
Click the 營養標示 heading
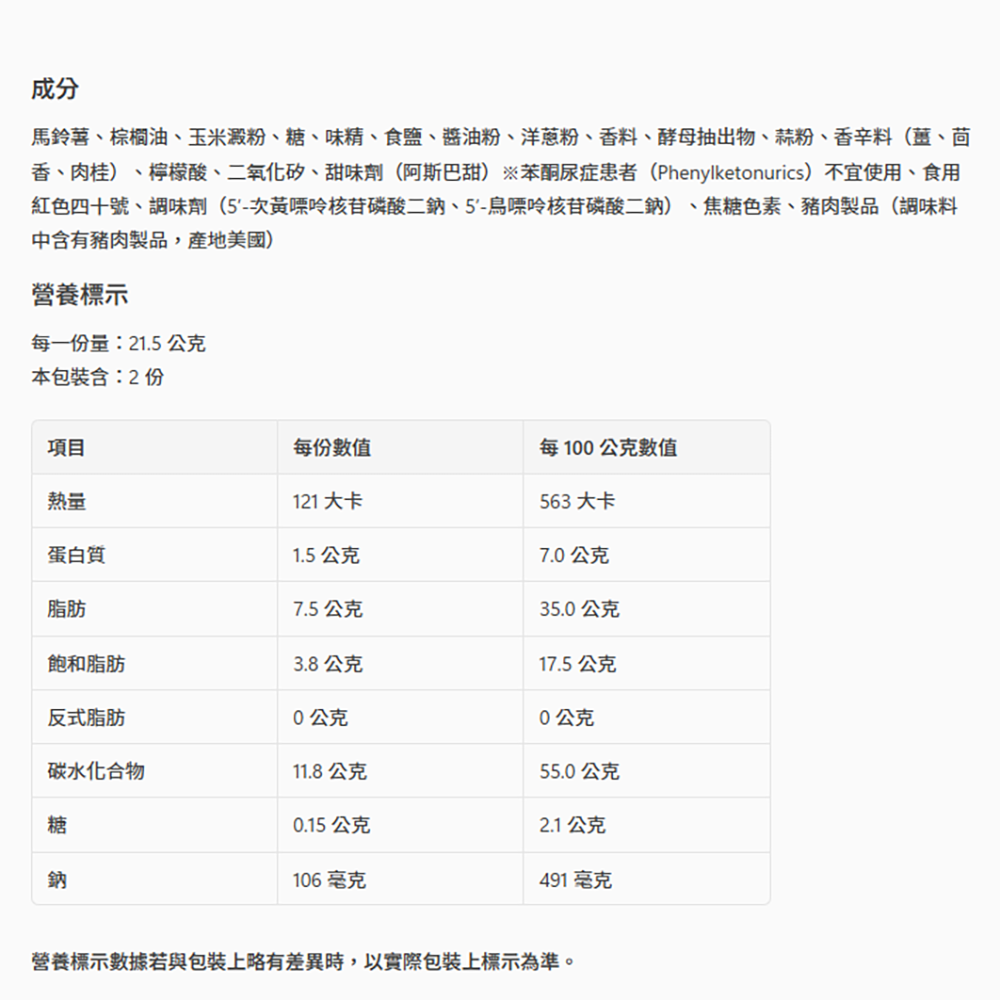coord(79,296)
